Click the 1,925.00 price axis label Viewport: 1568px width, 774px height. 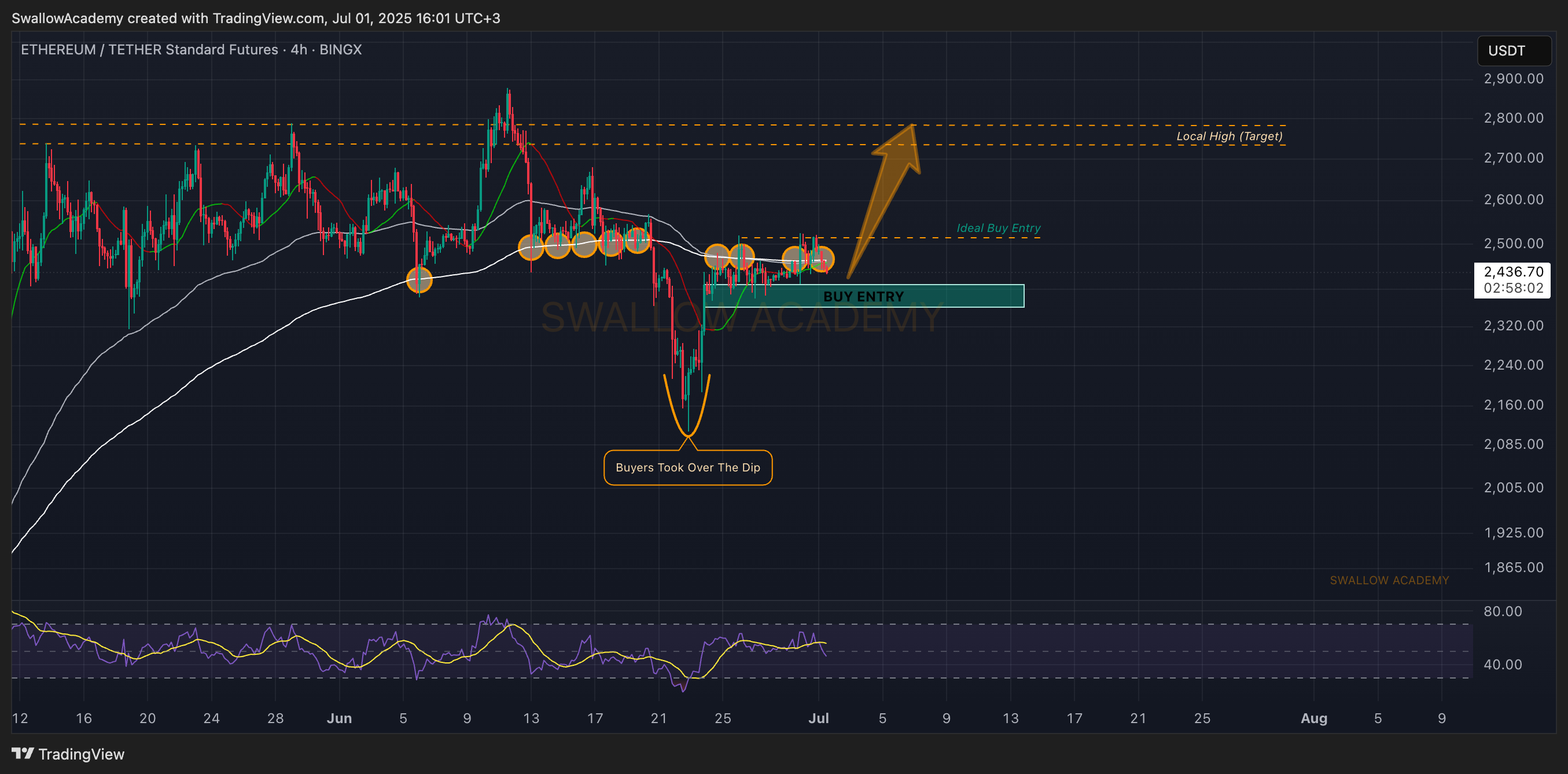(1513, 533)
